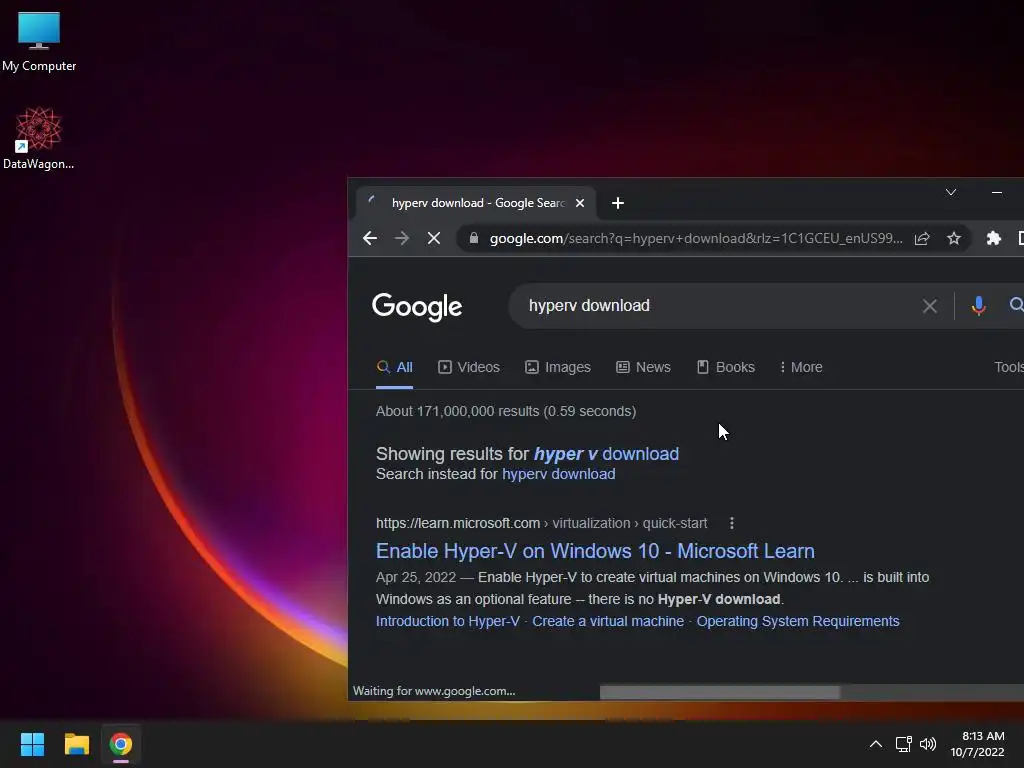Open the new tab plus button

[x=618, y=203]
